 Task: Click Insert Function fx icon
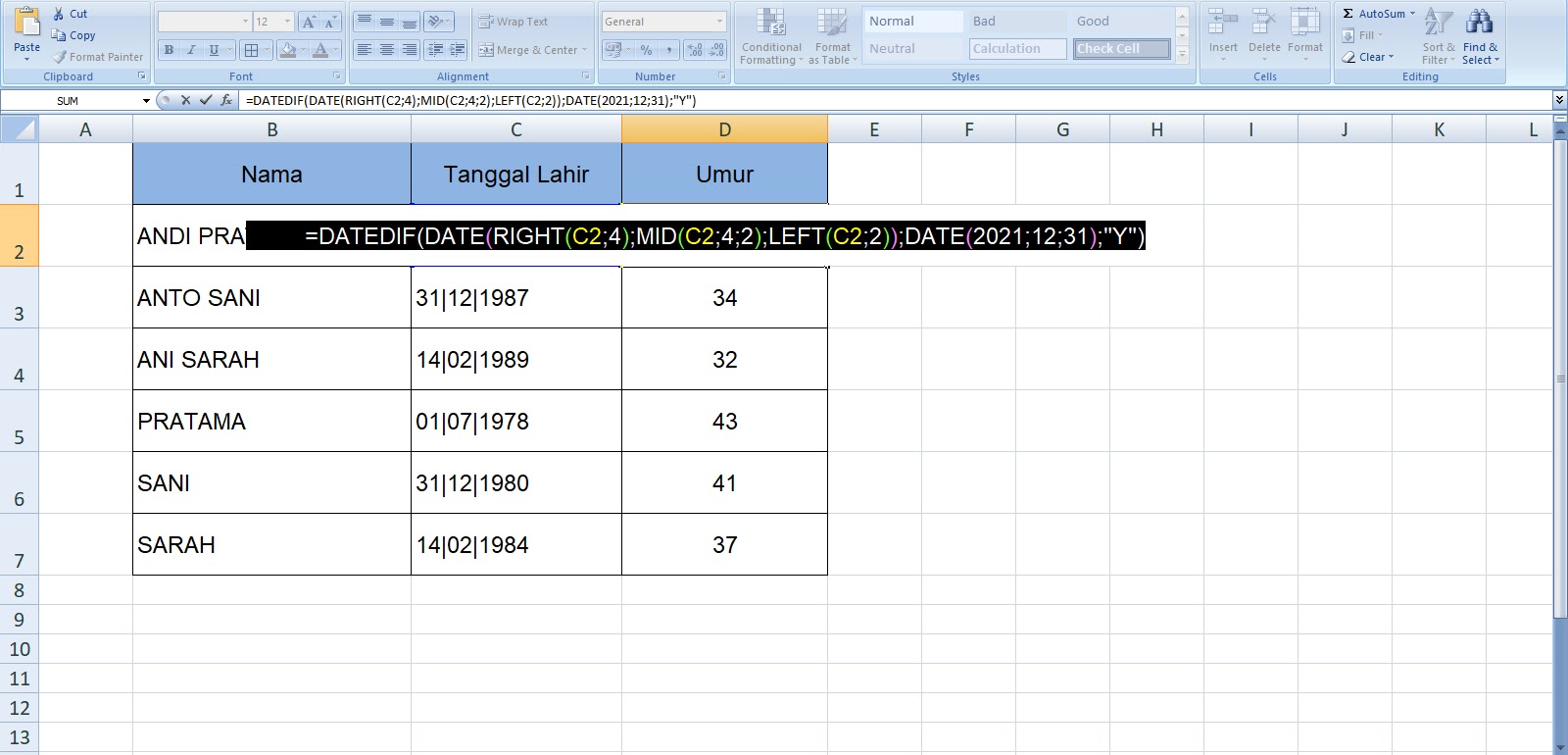226,100
